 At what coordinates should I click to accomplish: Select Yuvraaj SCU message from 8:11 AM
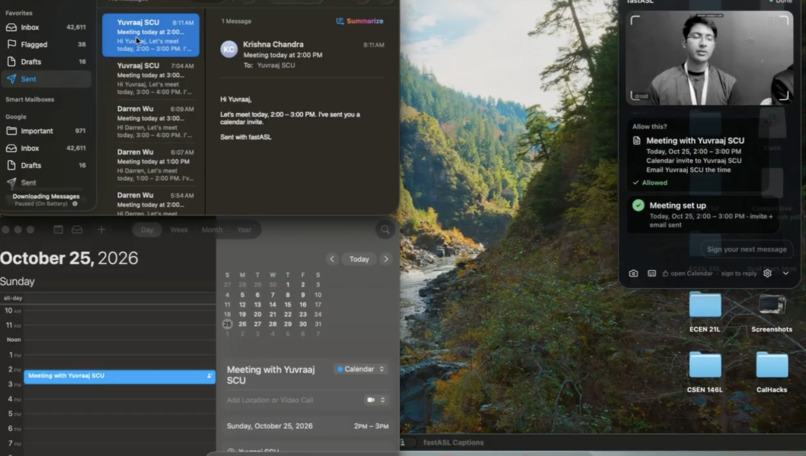(x=151, y=35)
